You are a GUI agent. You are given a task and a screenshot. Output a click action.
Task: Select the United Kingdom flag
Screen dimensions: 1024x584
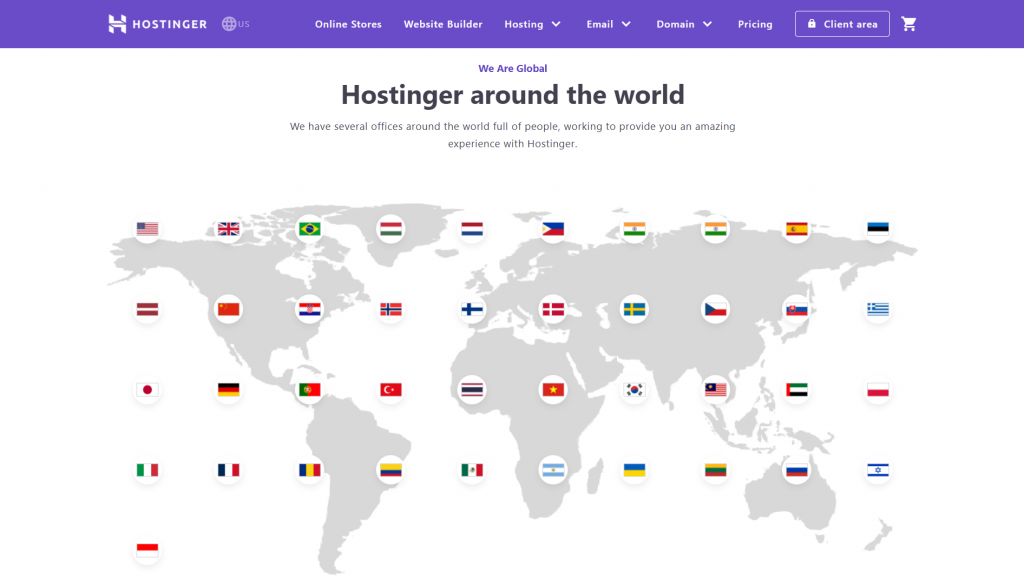229,229
